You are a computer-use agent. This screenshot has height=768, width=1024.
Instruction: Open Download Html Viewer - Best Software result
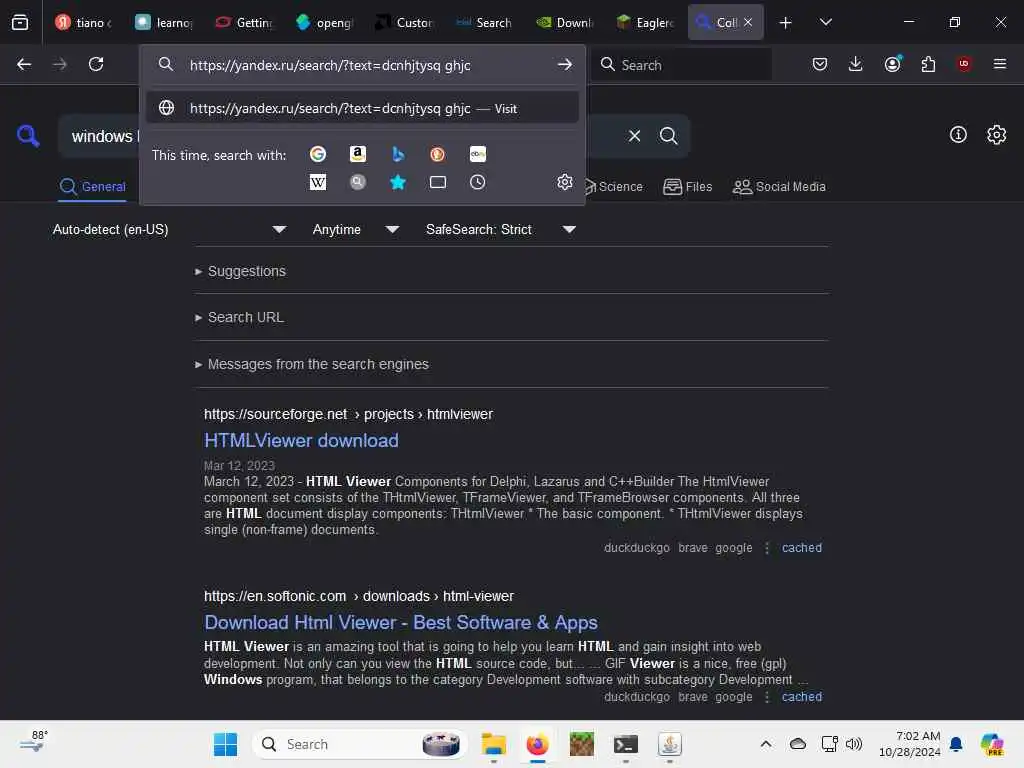(x=401, y=623)
